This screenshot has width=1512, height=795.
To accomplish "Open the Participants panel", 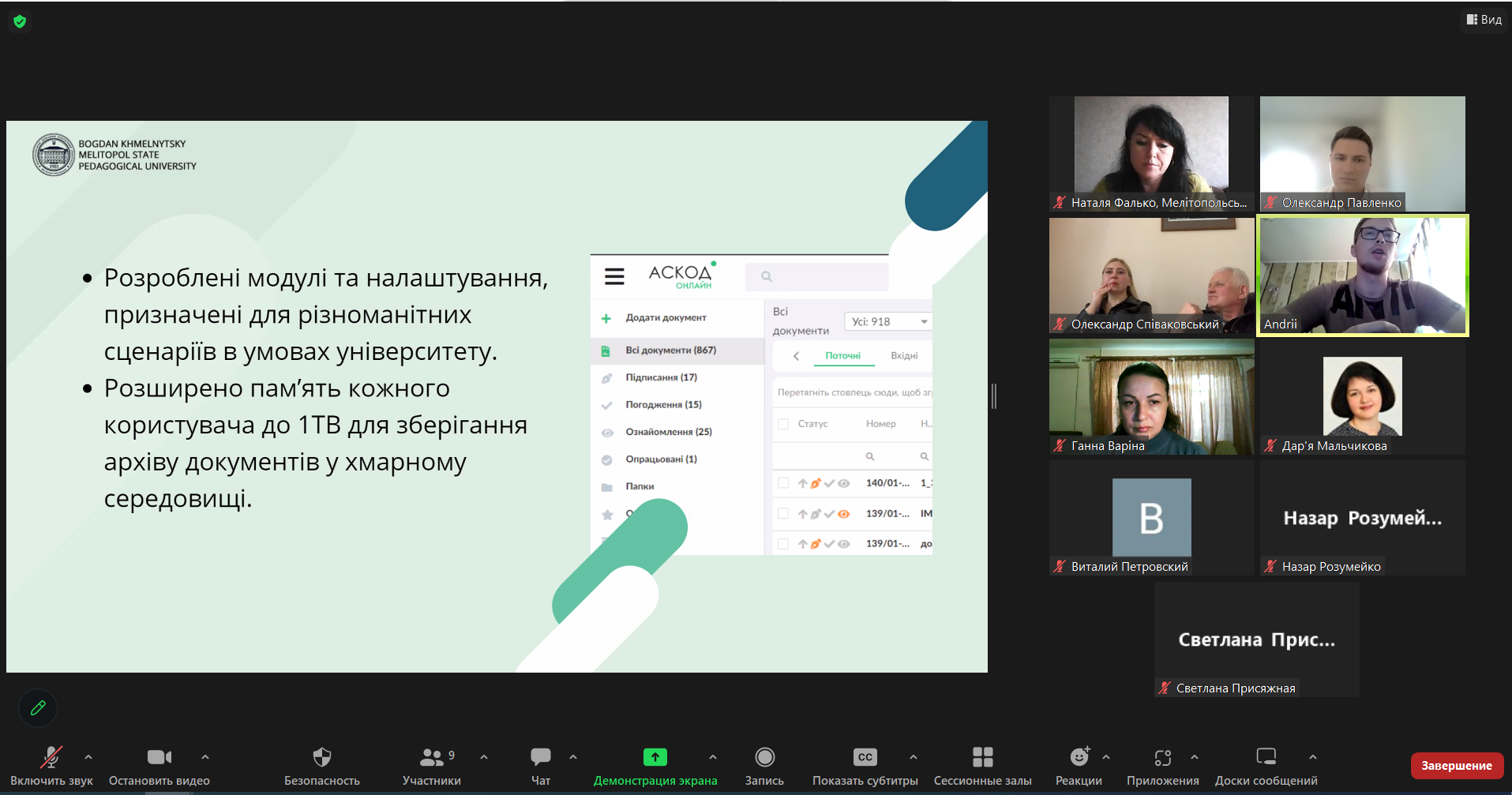I will pos(431,758).
